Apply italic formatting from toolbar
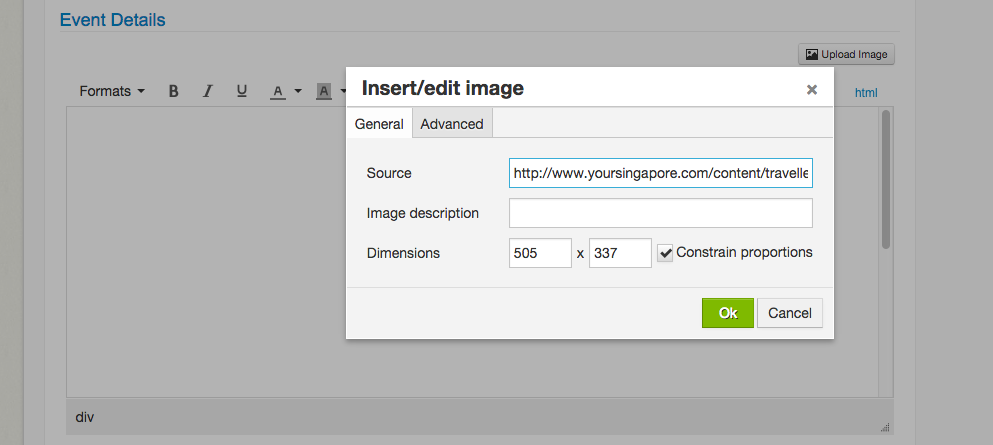The width and height of the screenshot is (993, 445). (x=207, y=91)
